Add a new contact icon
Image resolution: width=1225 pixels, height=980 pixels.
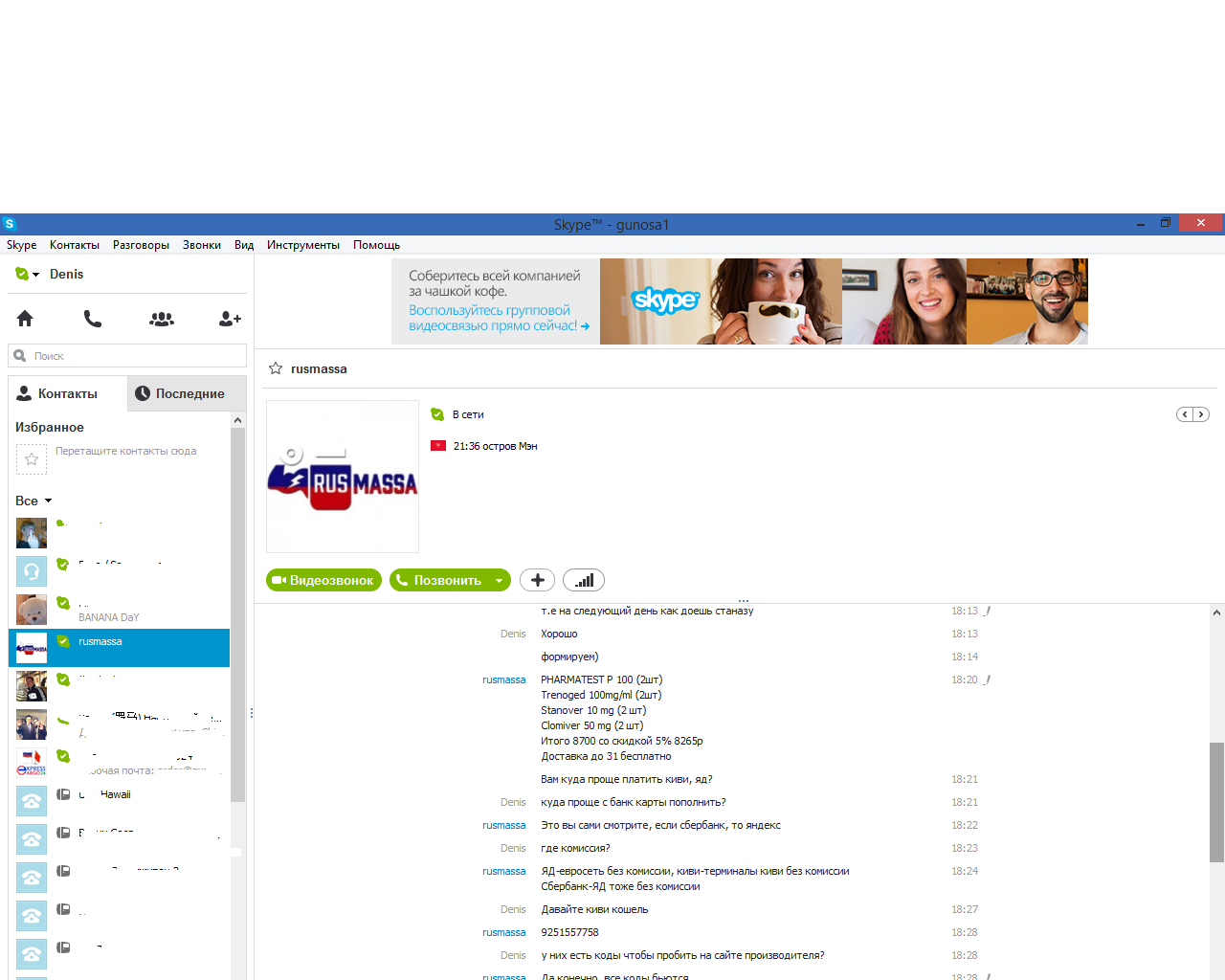point(230,319)
